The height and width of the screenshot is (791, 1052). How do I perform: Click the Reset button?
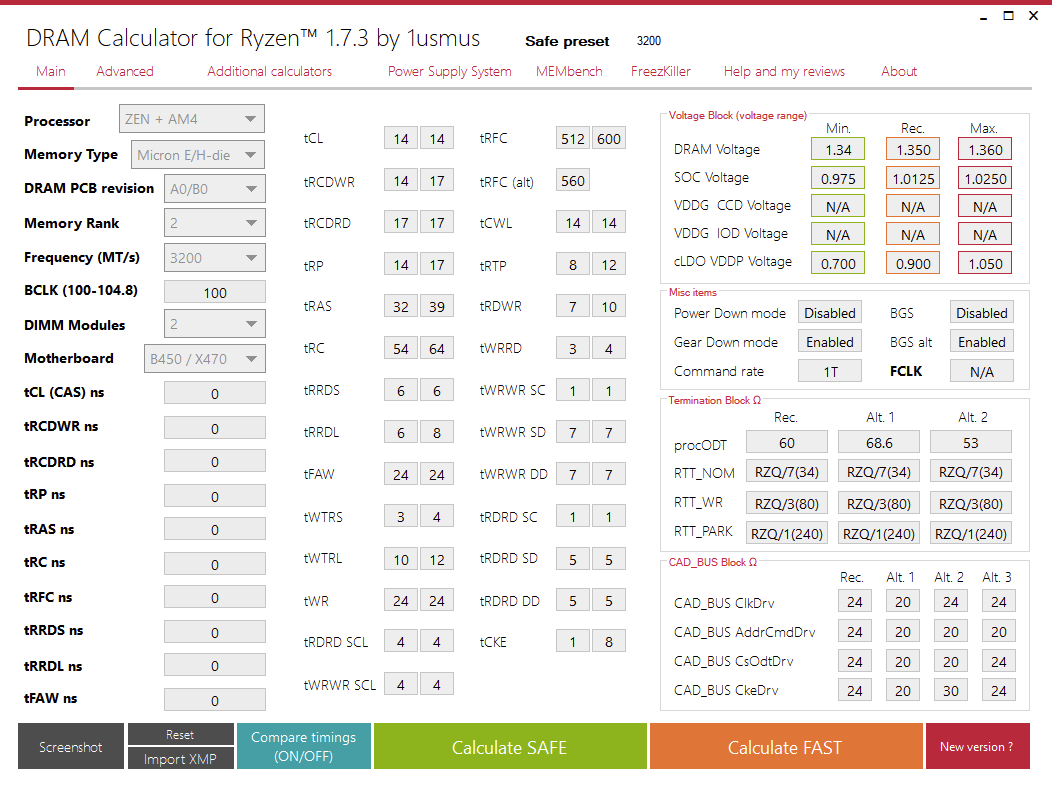[180, 735]
